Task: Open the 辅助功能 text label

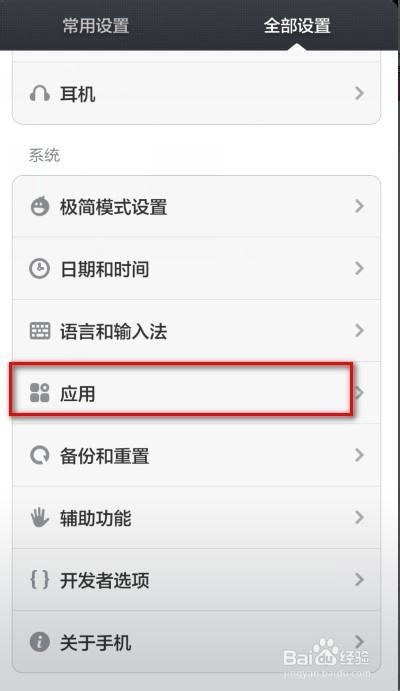Action: tap(96, 518)
